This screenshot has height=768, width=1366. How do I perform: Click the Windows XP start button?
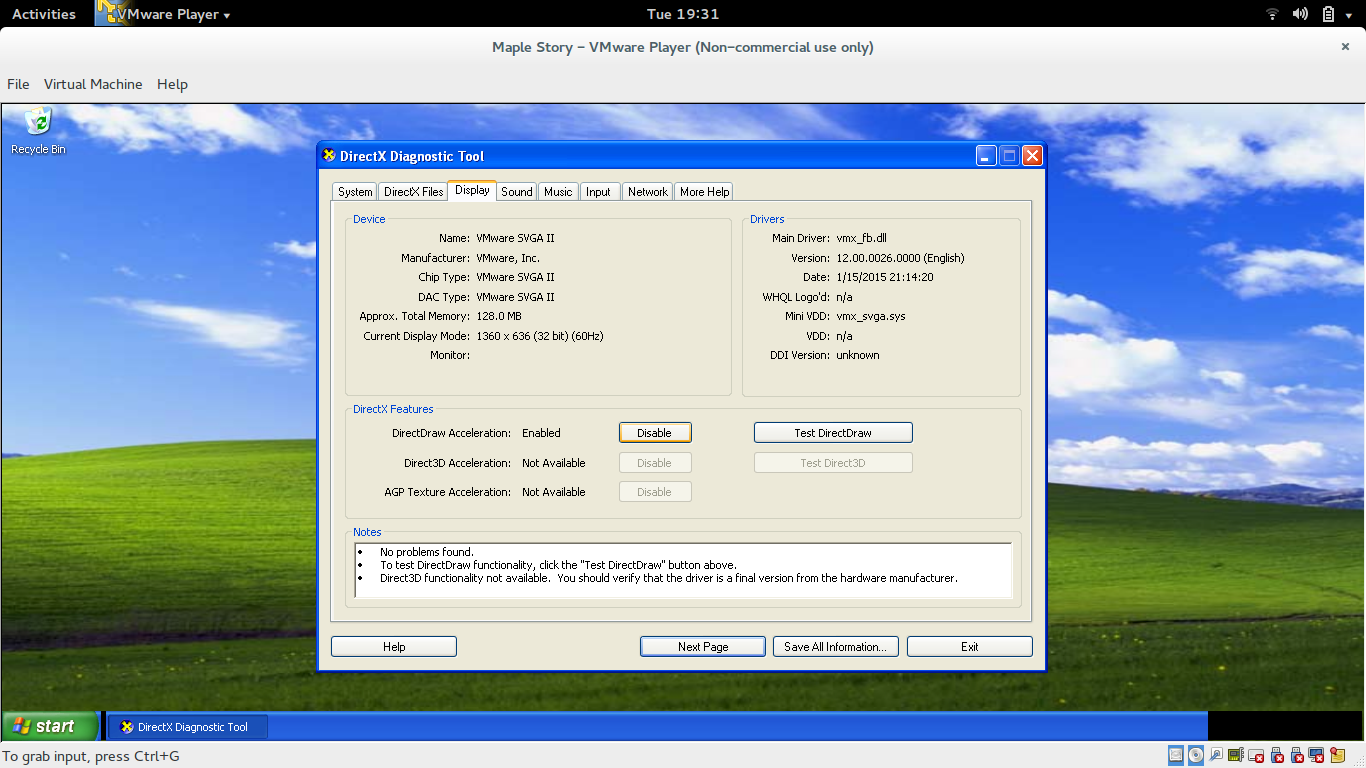(50, 726)
